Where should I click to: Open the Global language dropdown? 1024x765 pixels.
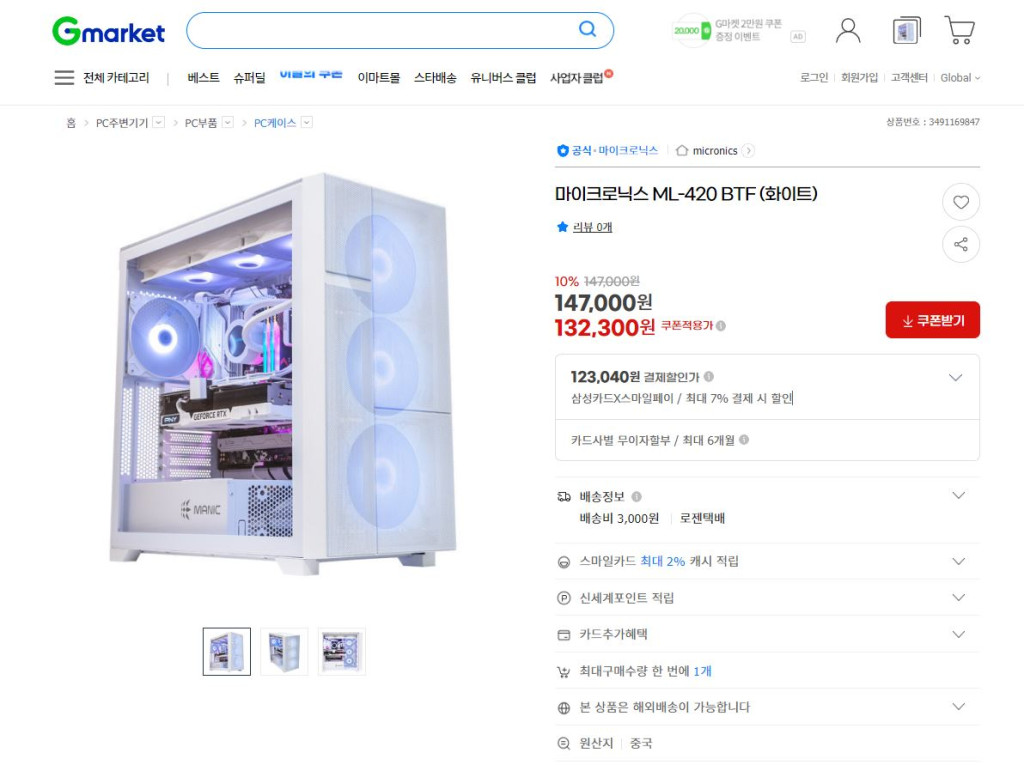(x=960, y=78)
